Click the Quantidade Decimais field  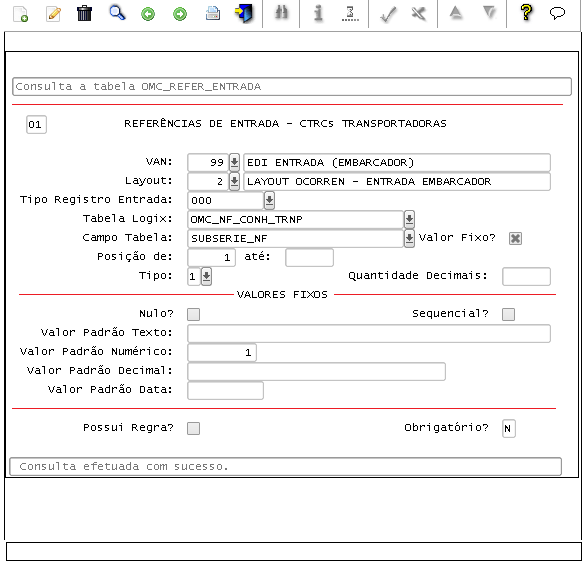pos(526,277)
